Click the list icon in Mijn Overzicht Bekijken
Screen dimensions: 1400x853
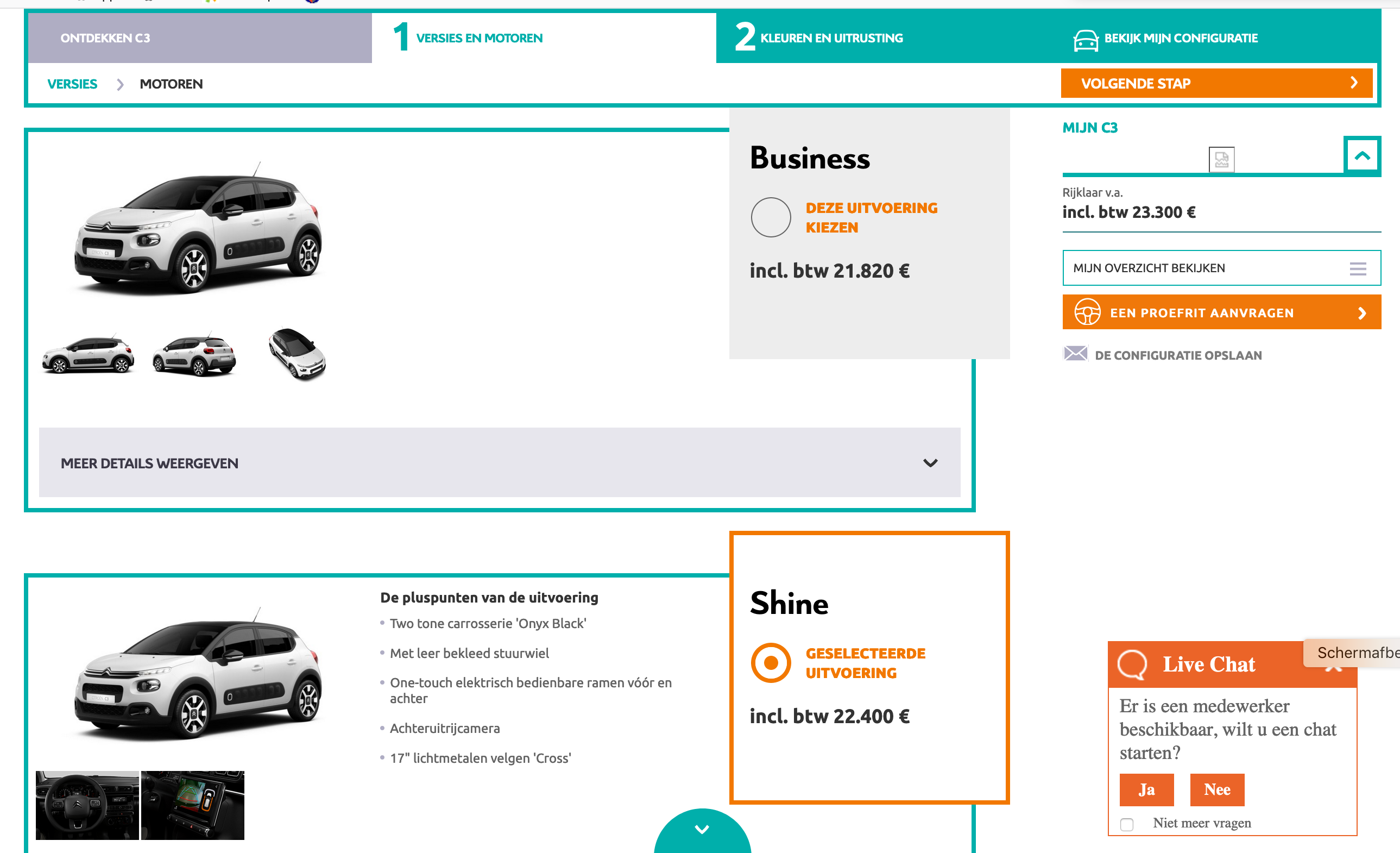[1358, 268]
